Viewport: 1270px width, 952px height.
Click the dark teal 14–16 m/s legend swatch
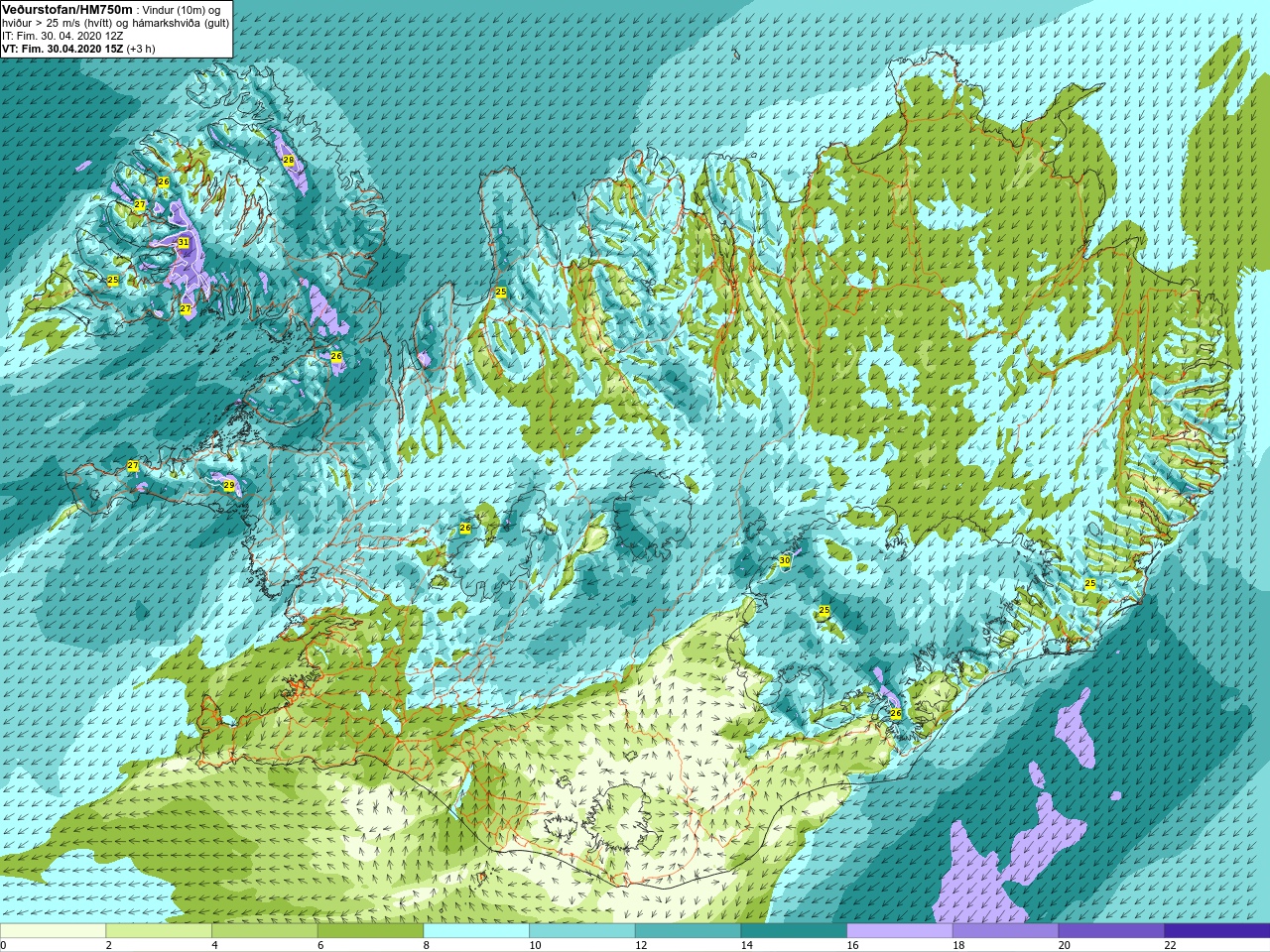[x=794, y=931]
